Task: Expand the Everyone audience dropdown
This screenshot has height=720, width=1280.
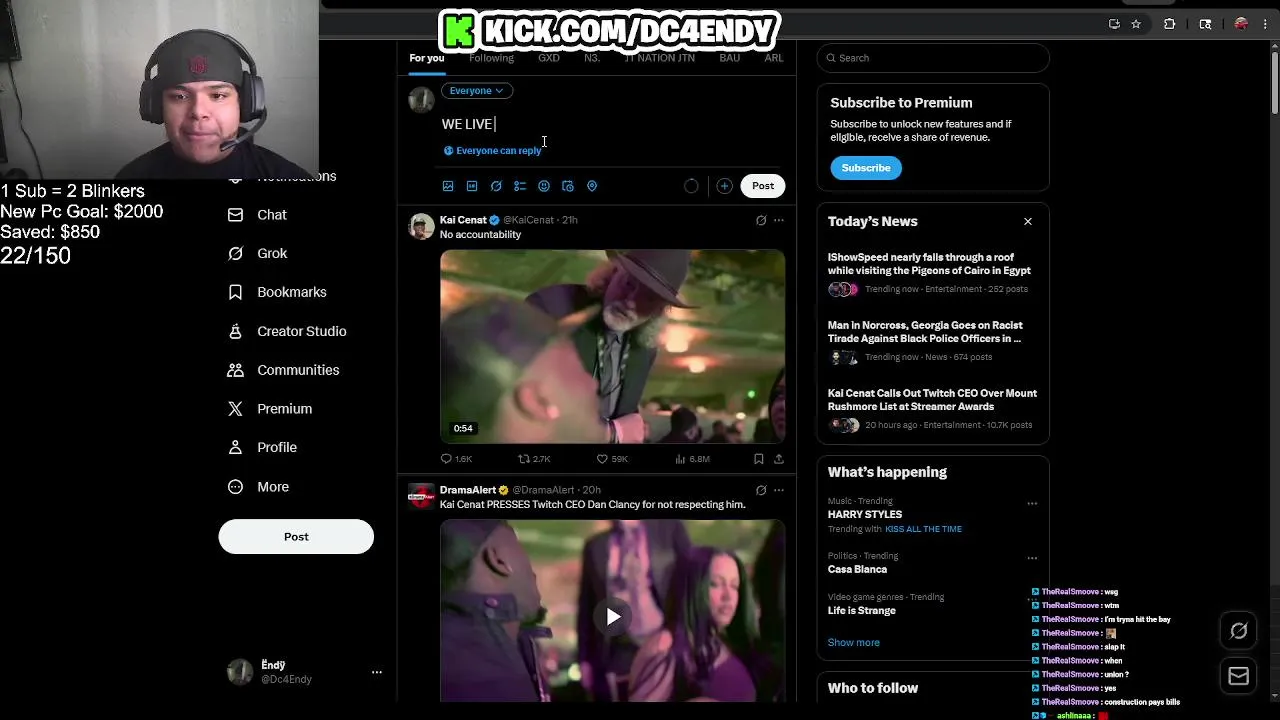Action: (477, 91)
